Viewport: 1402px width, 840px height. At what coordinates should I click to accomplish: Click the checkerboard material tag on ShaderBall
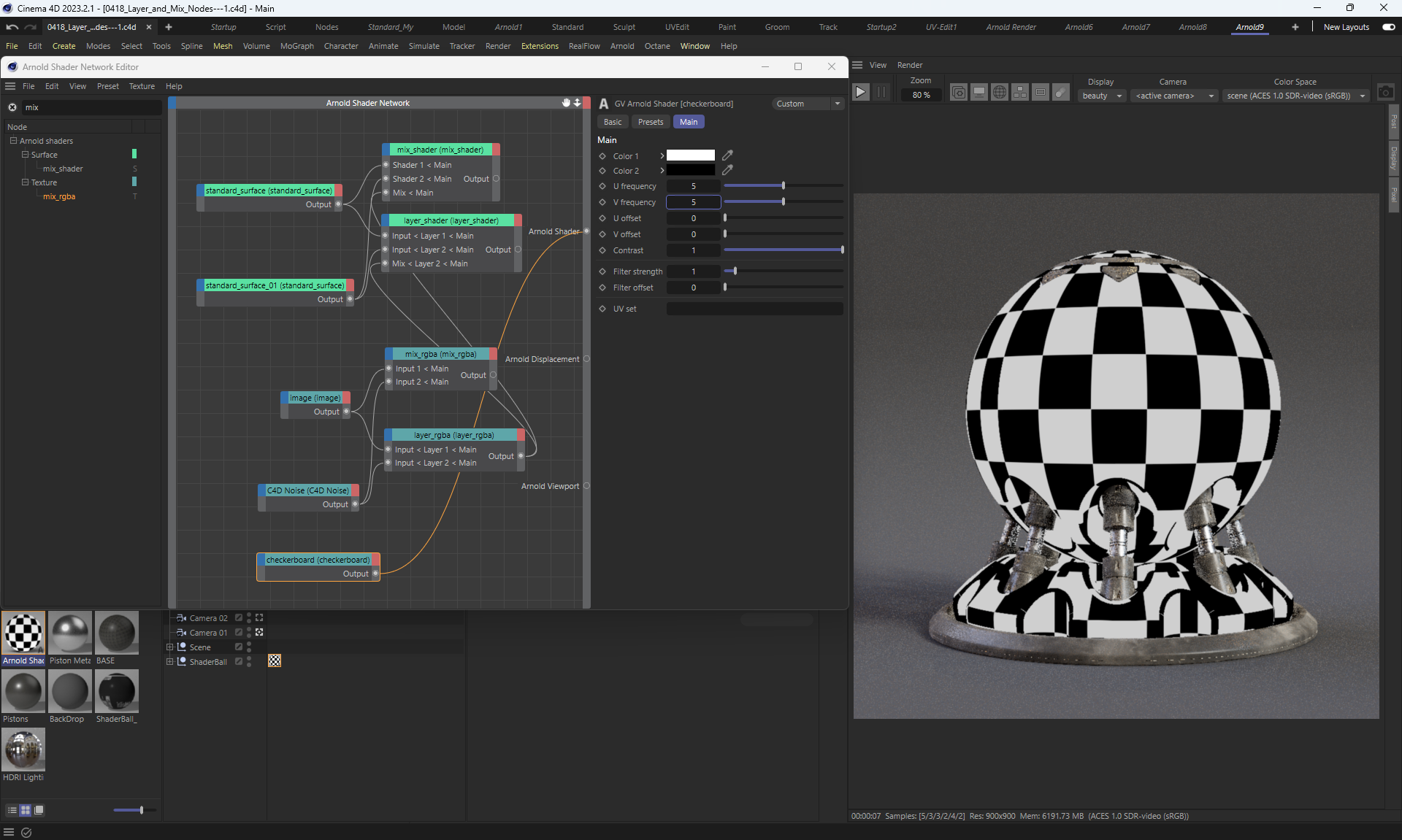click(x=275, y=660)
